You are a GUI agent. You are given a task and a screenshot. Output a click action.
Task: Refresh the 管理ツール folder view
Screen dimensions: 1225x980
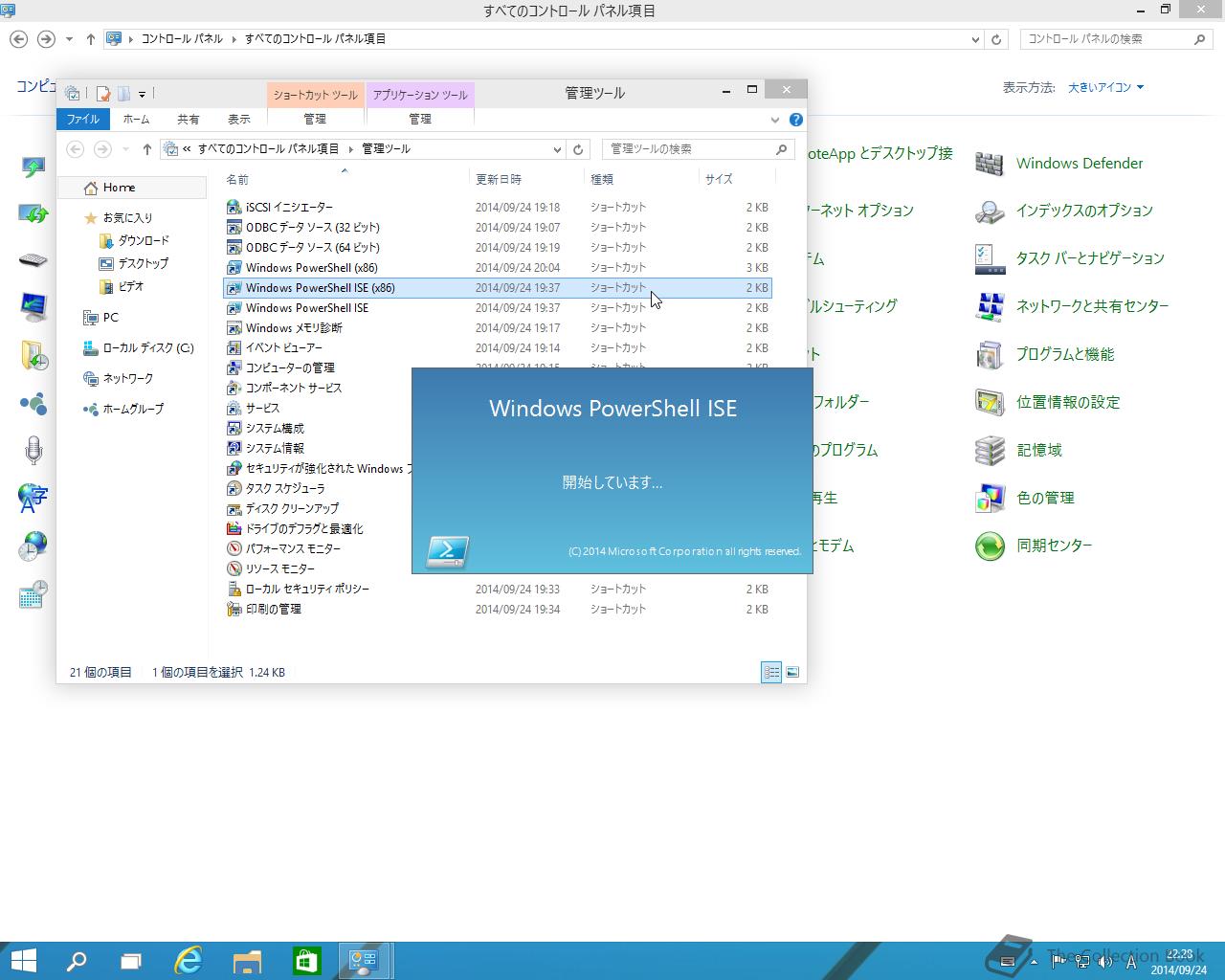(x=578, y=149)
